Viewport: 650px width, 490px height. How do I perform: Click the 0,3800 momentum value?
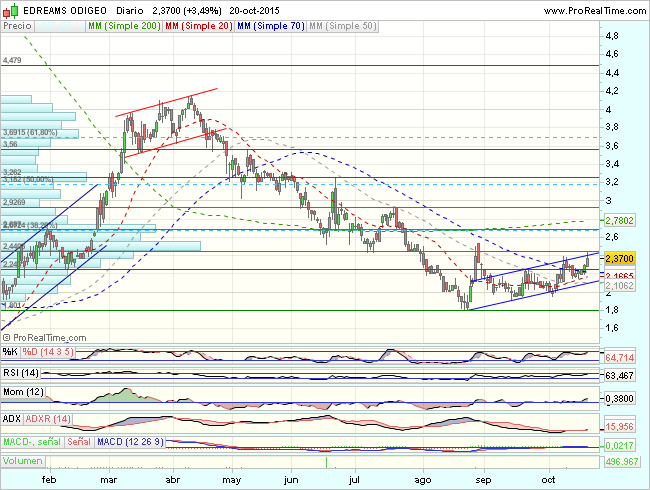(x=619, y=398)
